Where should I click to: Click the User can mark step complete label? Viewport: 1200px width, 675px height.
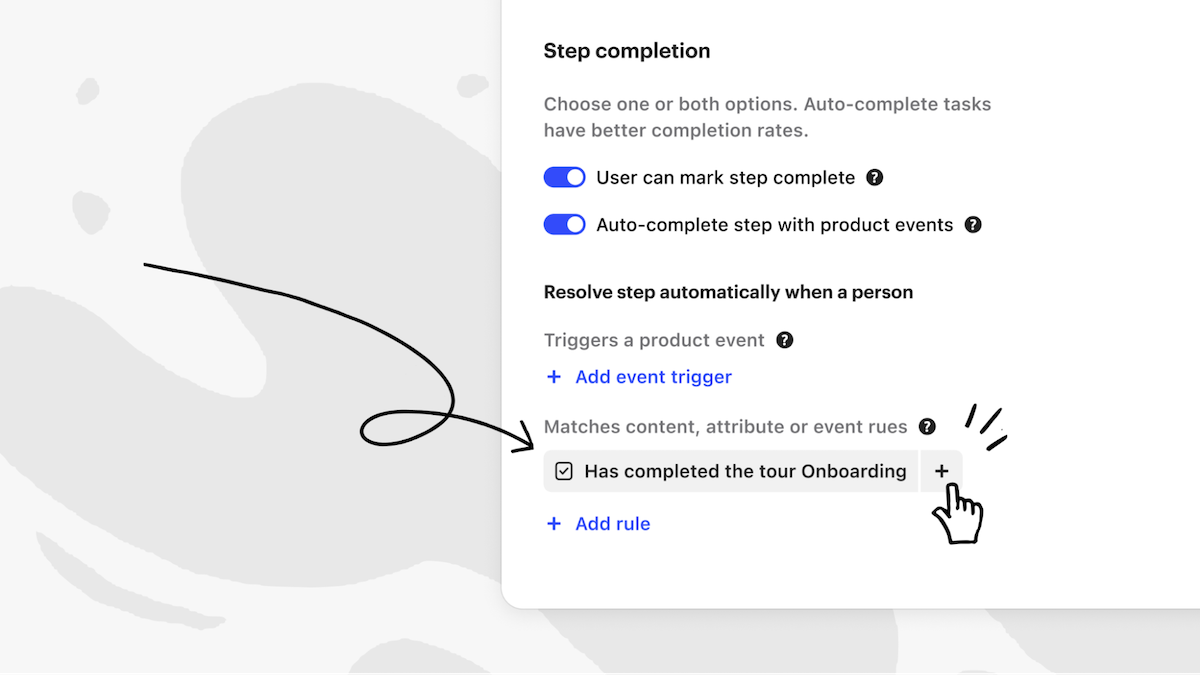pyautogui.click(x=725, y=178)
